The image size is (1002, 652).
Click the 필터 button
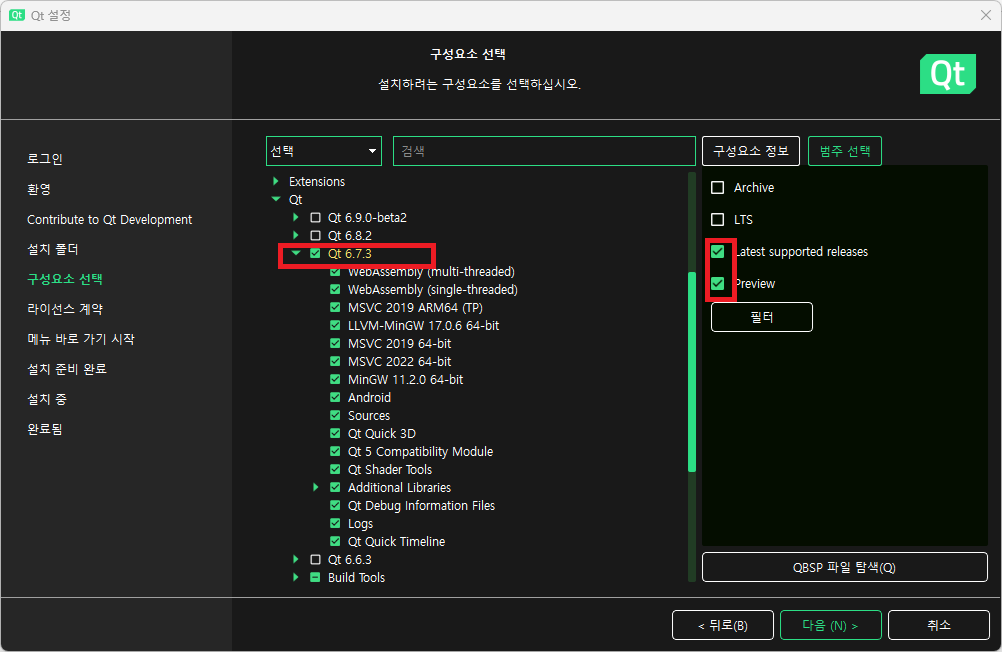pos(762,317)
